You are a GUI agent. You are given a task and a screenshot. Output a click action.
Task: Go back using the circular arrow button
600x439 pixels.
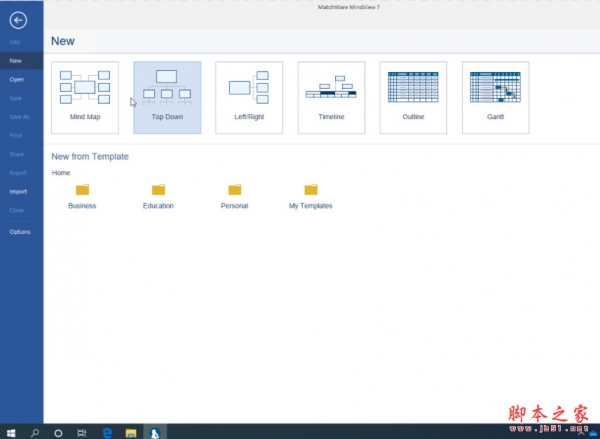click(x=18, y=20)
